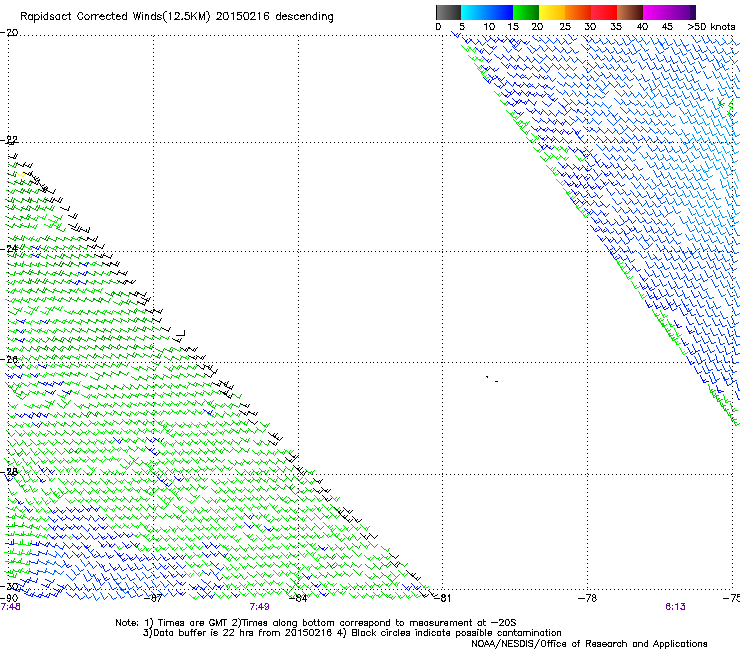Pick the yellow 20-25 knots legend segment

(x=552, y=12)
